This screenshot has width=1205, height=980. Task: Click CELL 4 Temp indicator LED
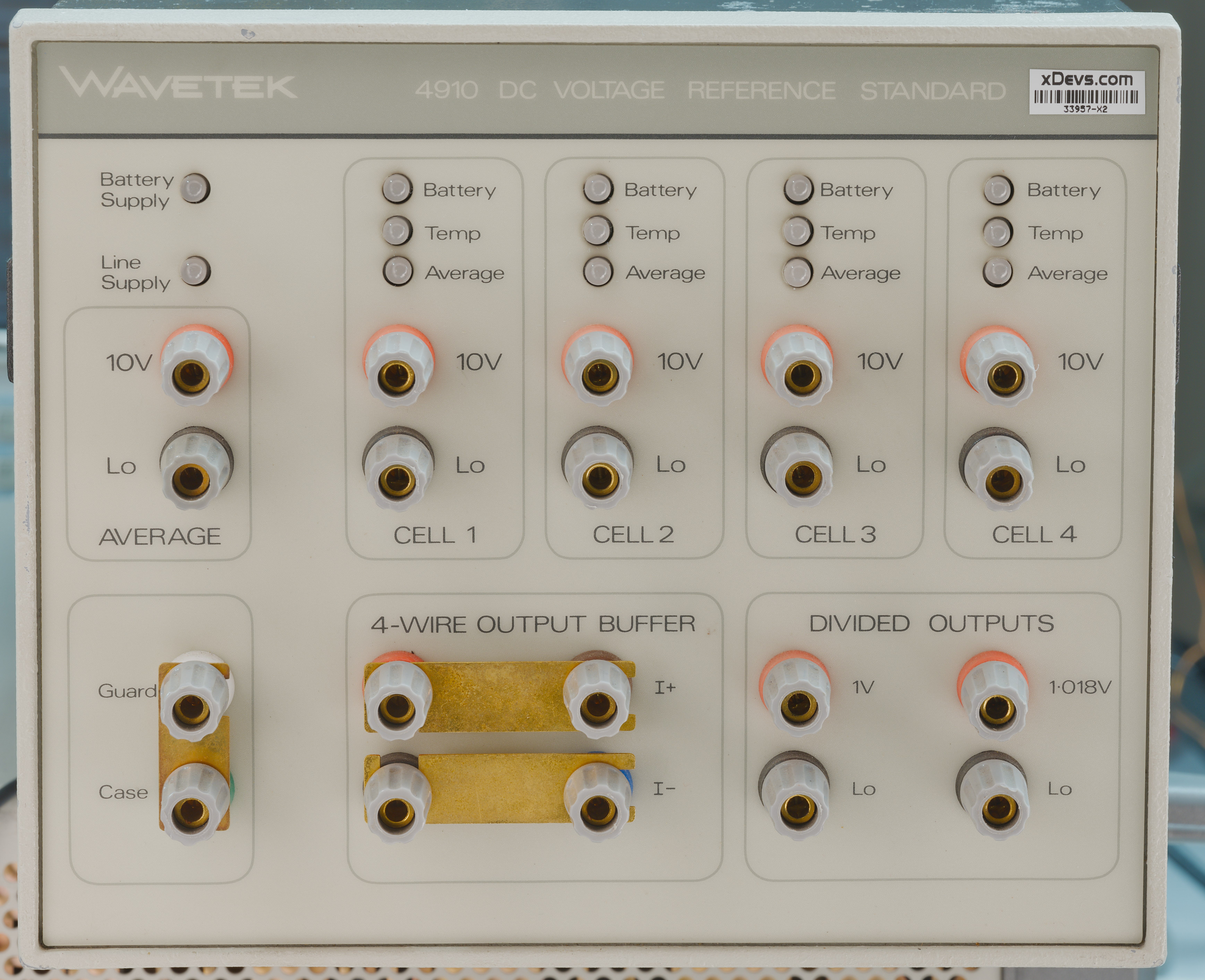[998, 231]
